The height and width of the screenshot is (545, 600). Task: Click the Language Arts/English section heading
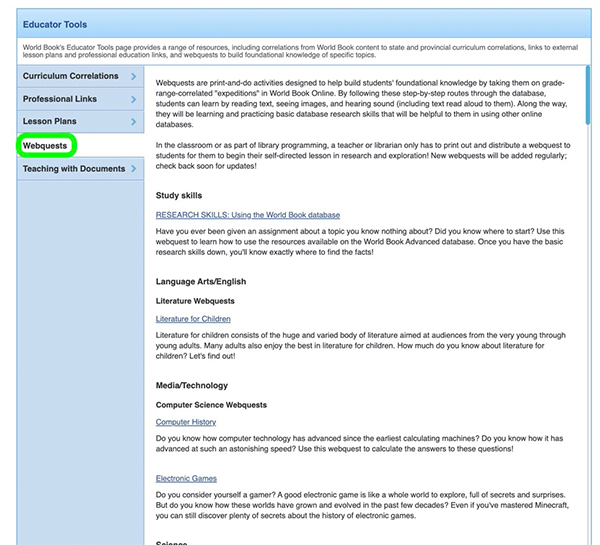[x=201, y=282]
